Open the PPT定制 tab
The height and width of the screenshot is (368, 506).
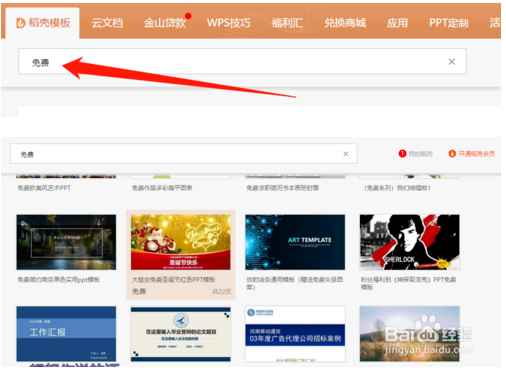[449, 23]
